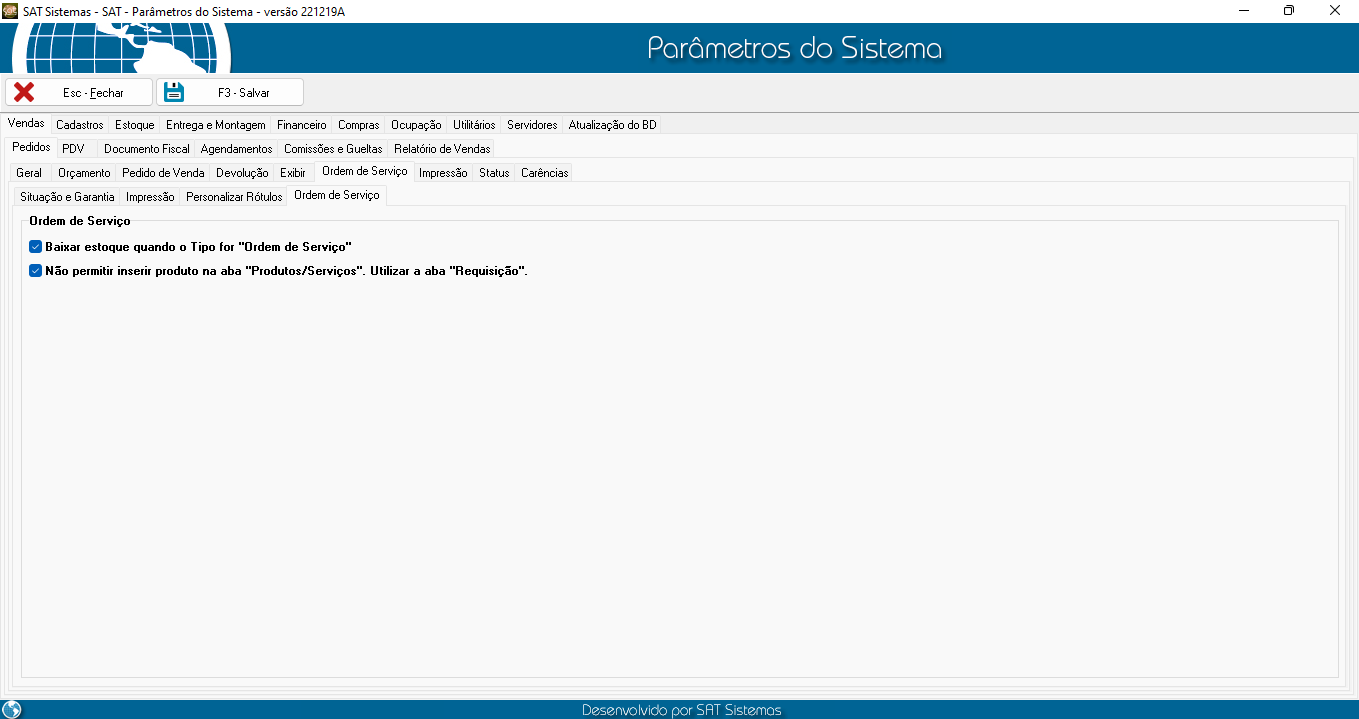Click the red X Fechar icon
The width and height of the screenshot is (1359, 719).
[x=24, y=92]
